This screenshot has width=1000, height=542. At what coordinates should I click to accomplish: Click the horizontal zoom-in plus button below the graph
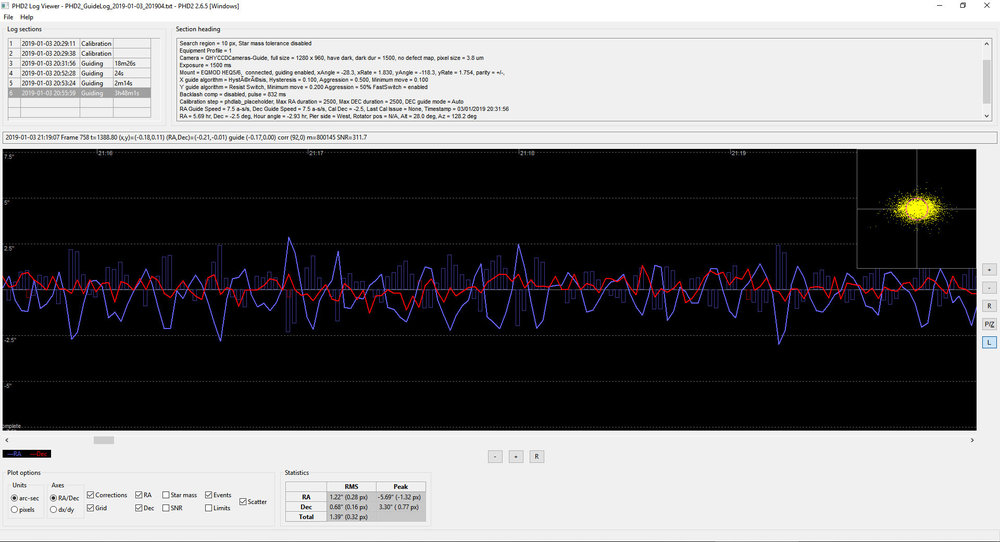click(x=516, y=457)
